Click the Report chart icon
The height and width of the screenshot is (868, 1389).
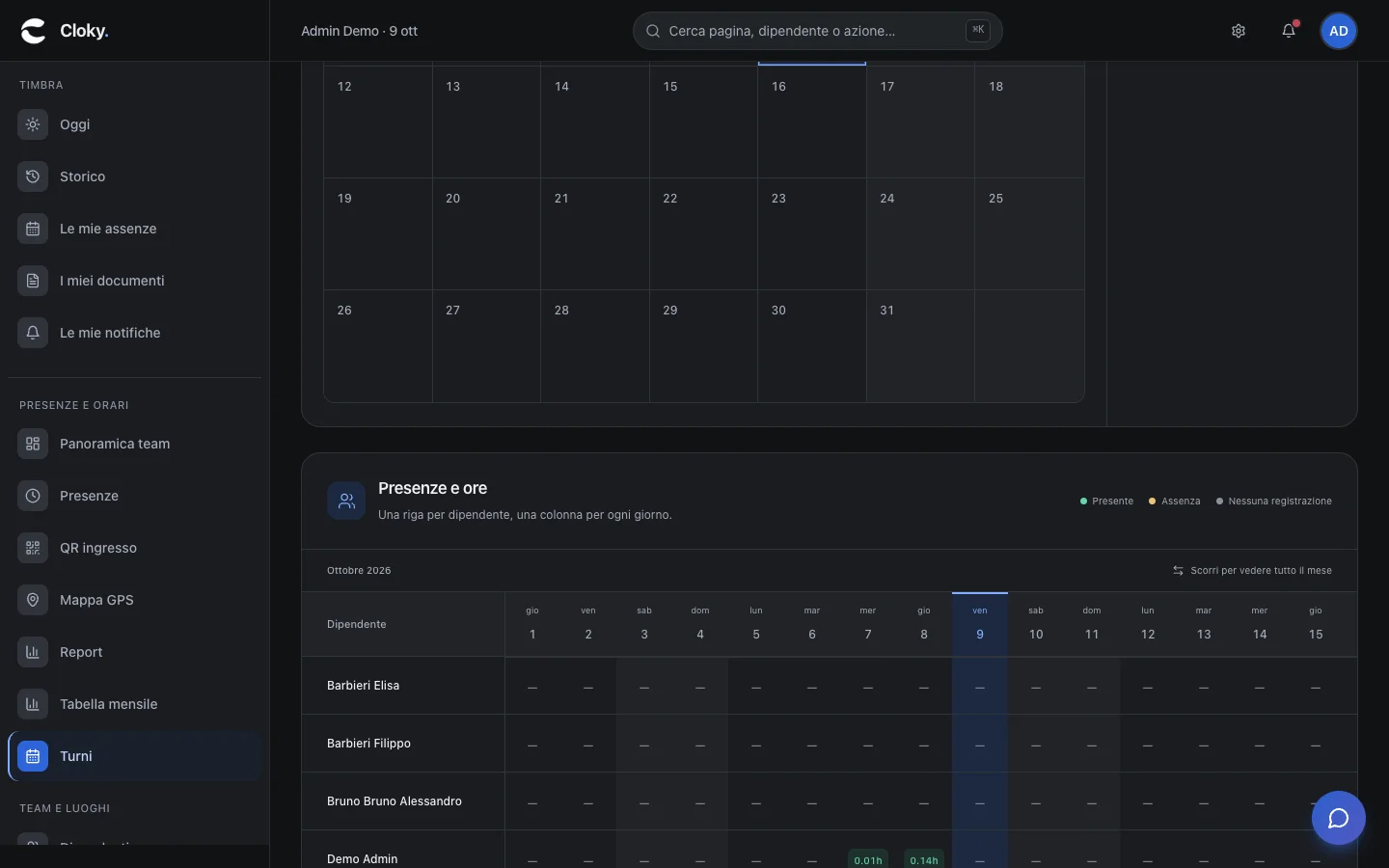33,652
